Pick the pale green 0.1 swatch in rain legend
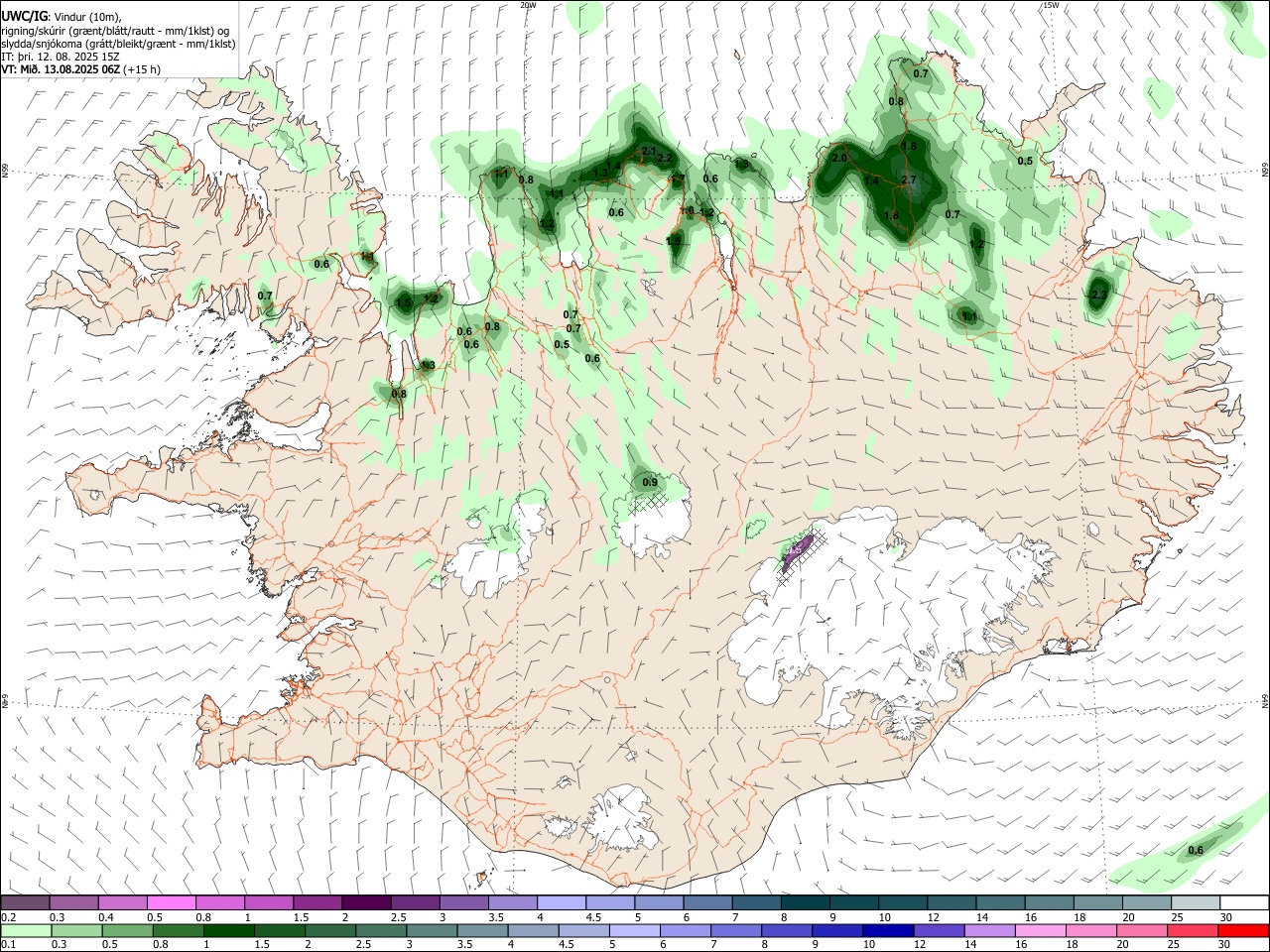The height and width of the screenshot is (952, 1270). (25, 930)
